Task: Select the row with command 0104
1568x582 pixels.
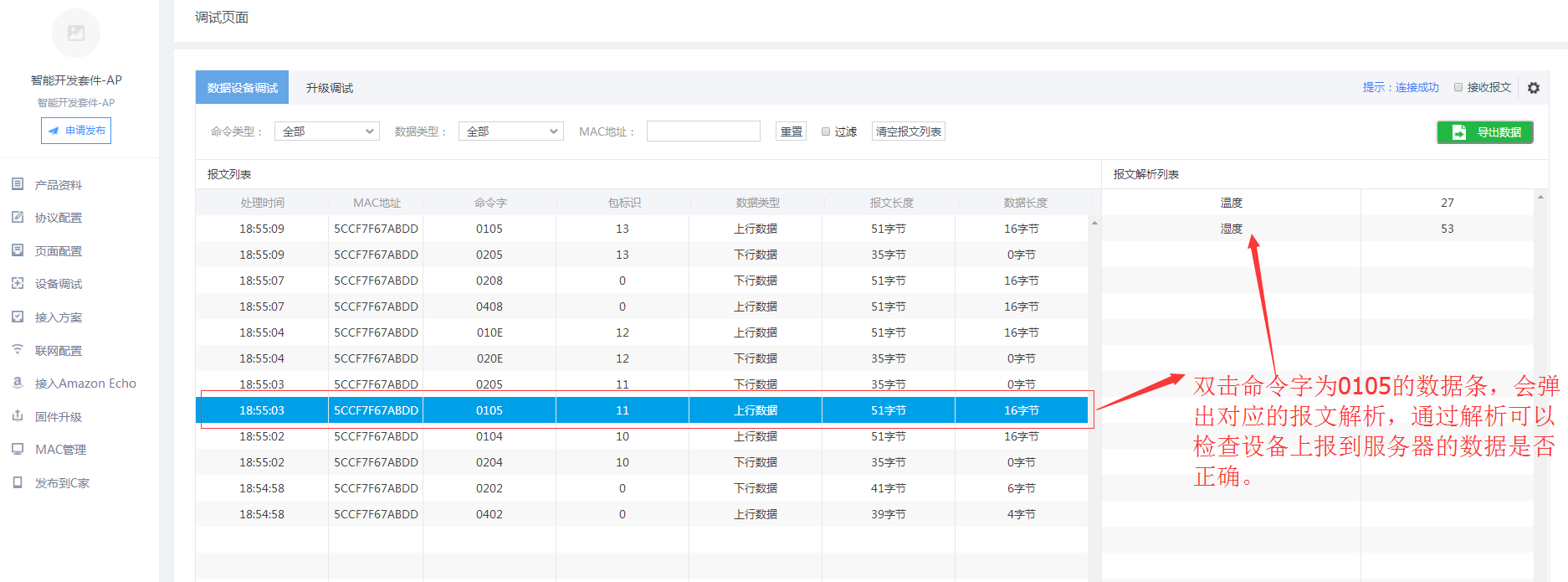Action: coord(642,436)
